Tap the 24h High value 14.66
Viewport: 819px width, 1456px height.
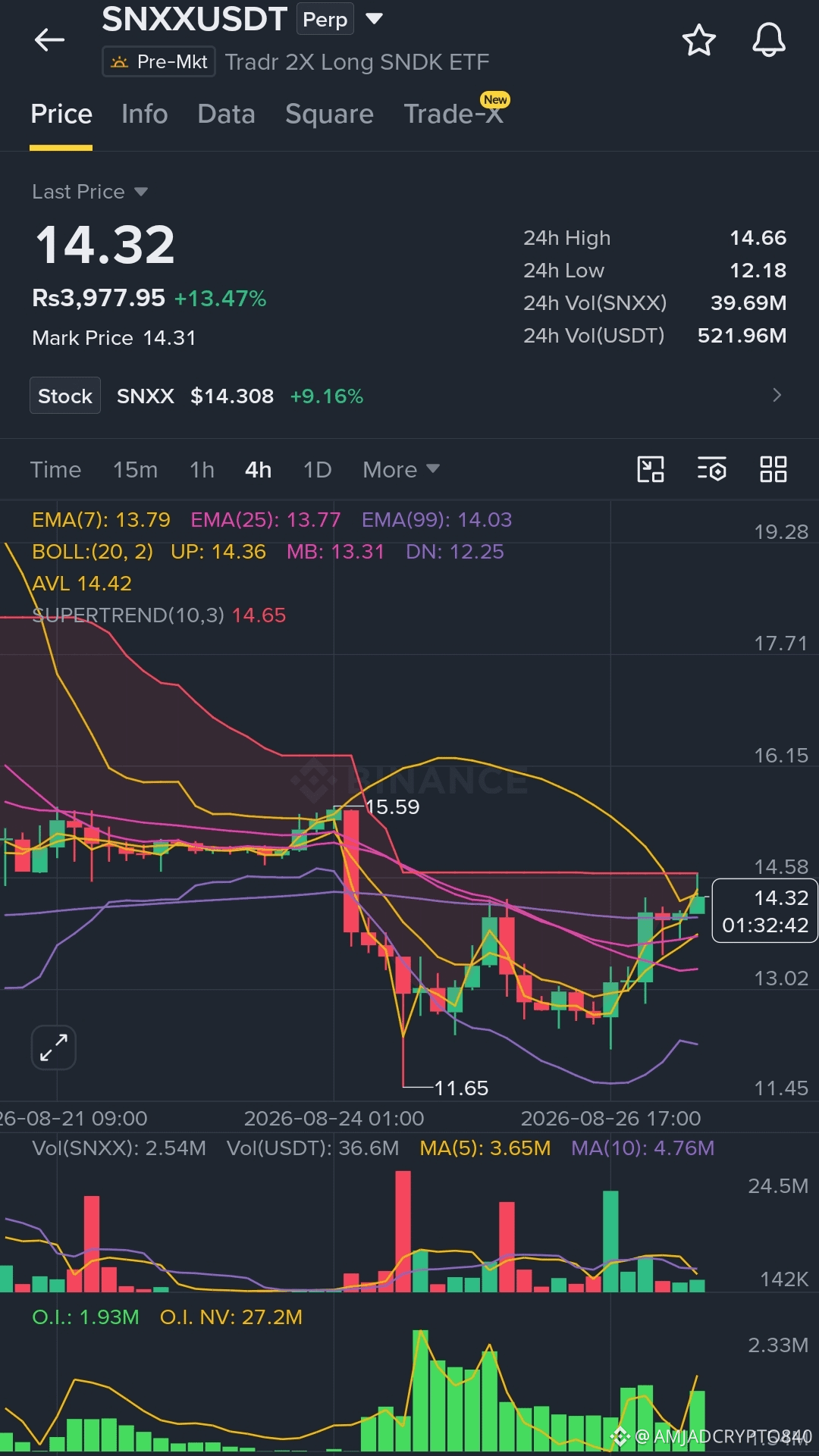tap(758, 238)
